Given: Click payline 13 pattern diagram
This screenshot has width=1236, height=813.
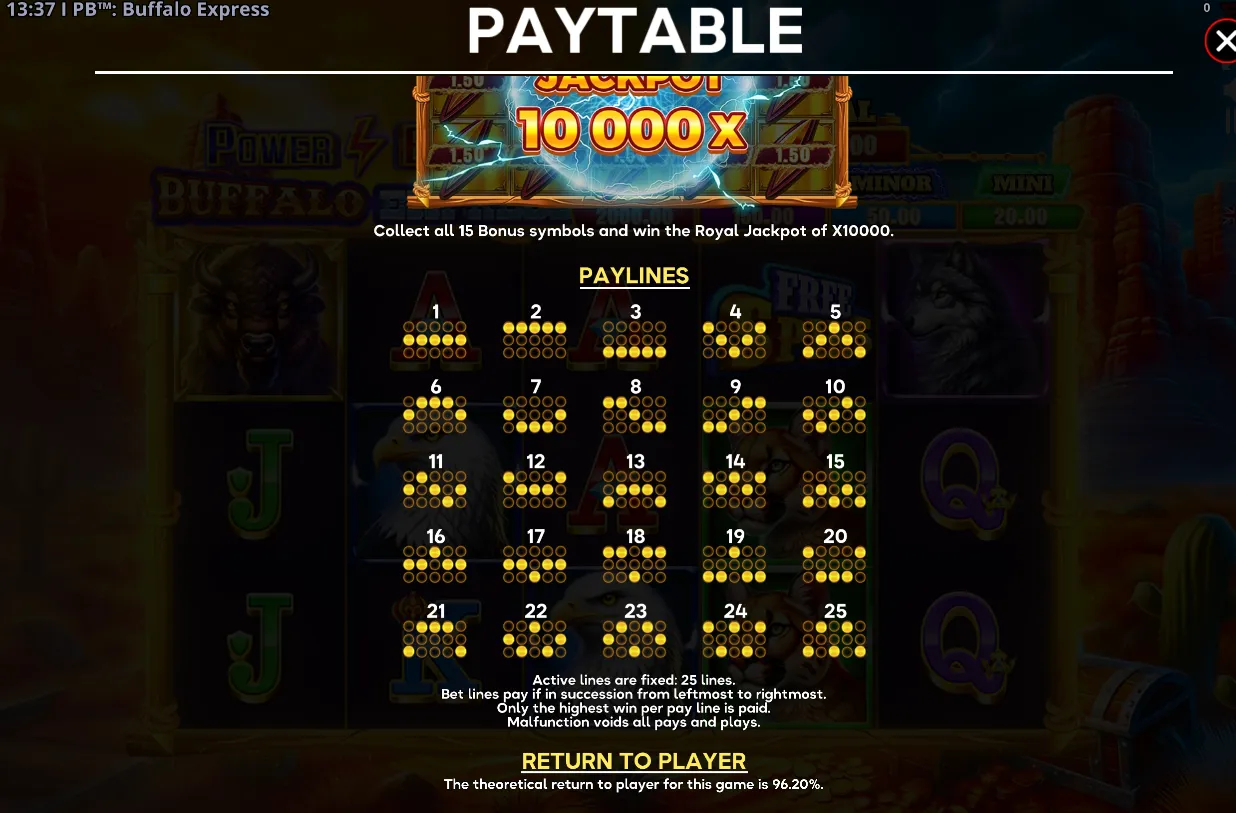Looking at the screenshot, I should [635, 490].
